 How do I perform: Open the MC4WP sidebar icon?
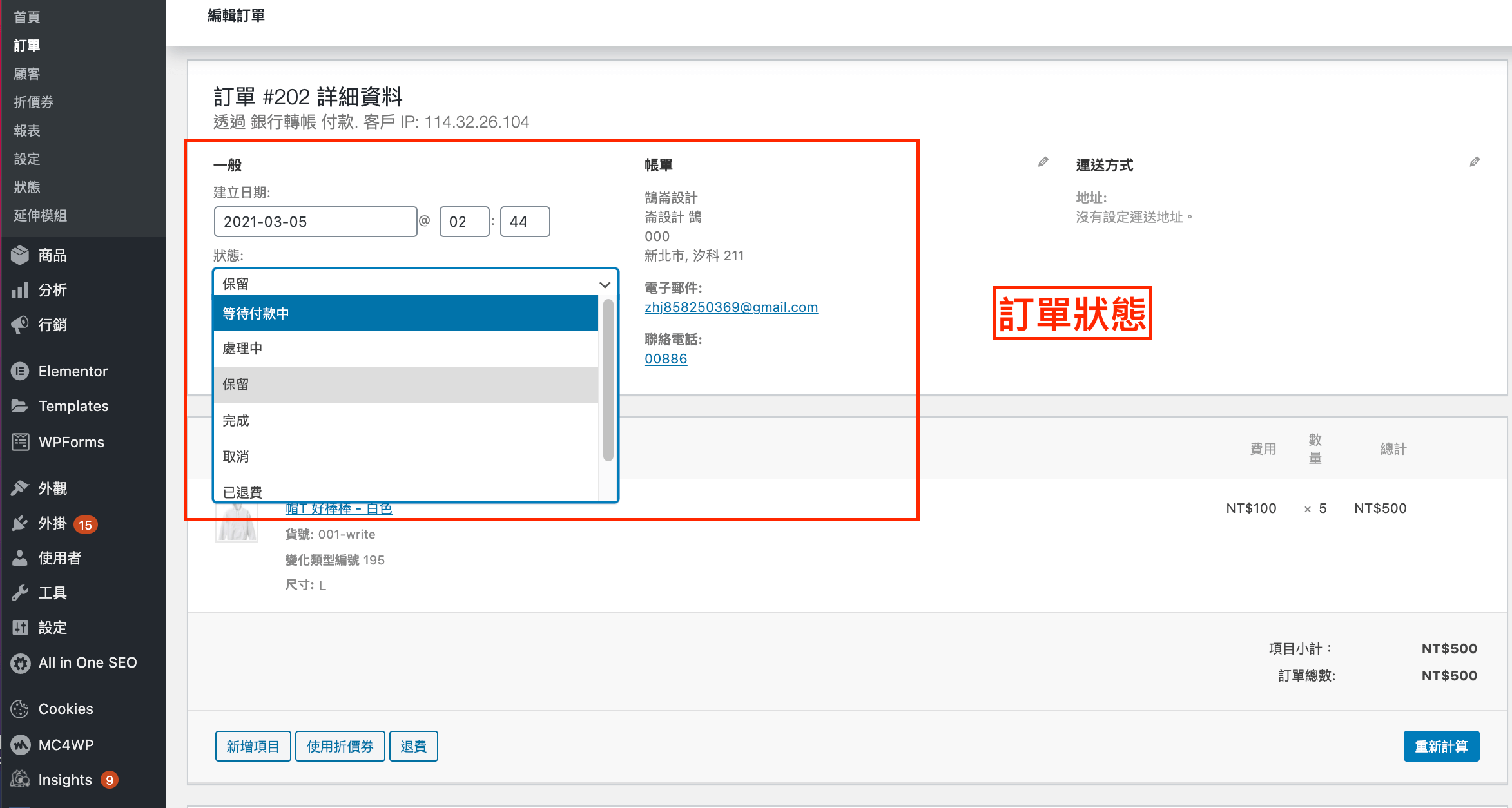[x=20, y=745]
